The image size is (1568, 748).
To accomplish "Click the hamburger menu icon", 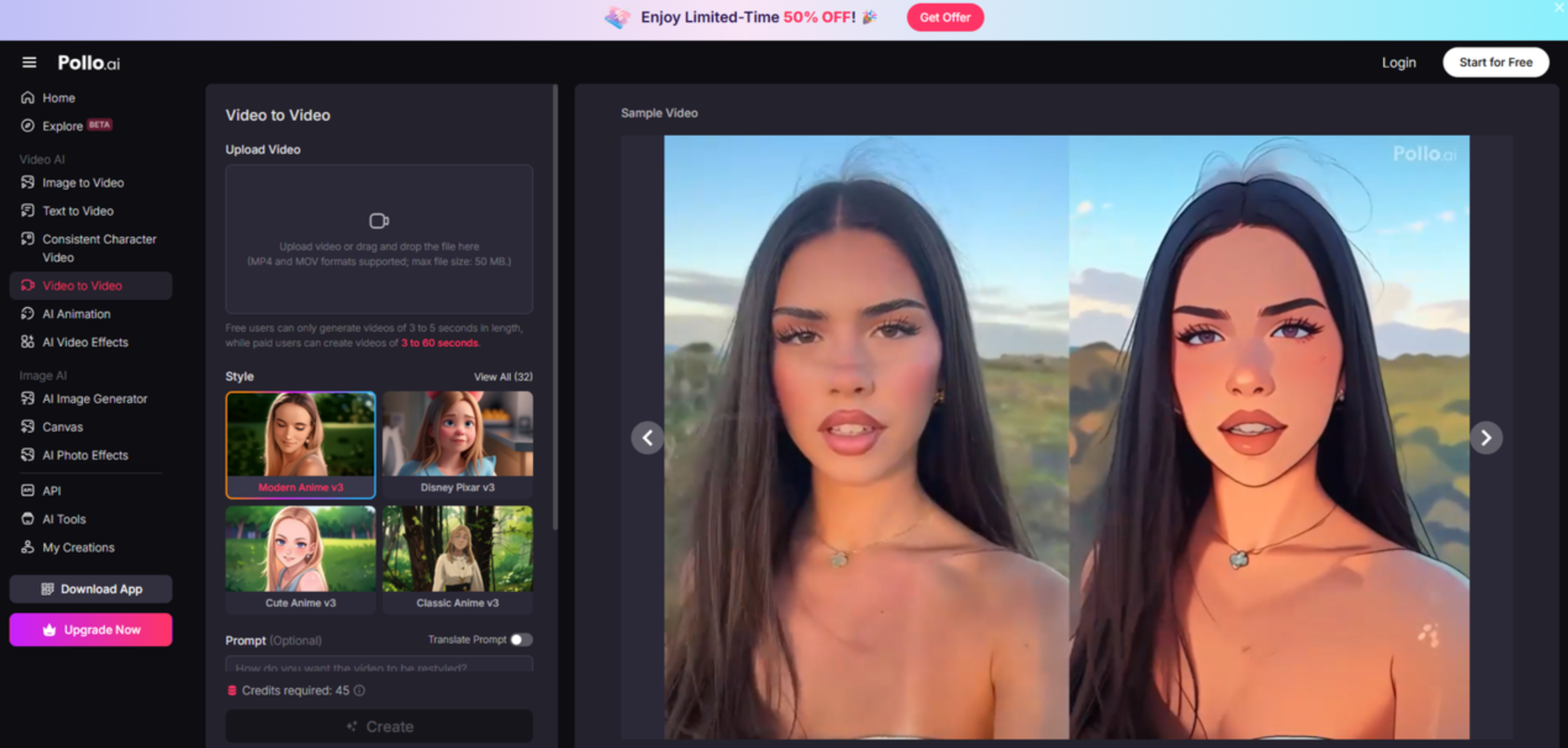I will coord(29,62).
